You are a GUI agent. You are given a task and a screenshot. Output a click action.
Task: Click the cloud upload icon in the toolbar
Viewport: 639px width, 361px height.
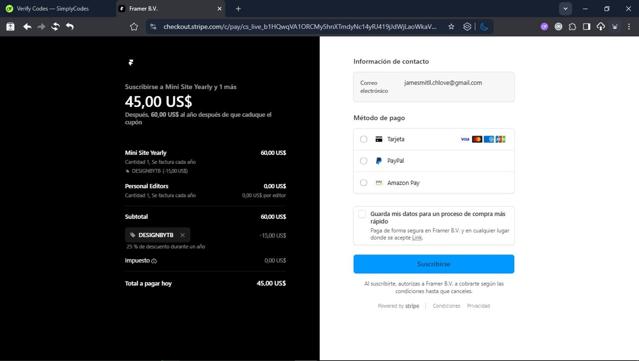click(601, 26)
